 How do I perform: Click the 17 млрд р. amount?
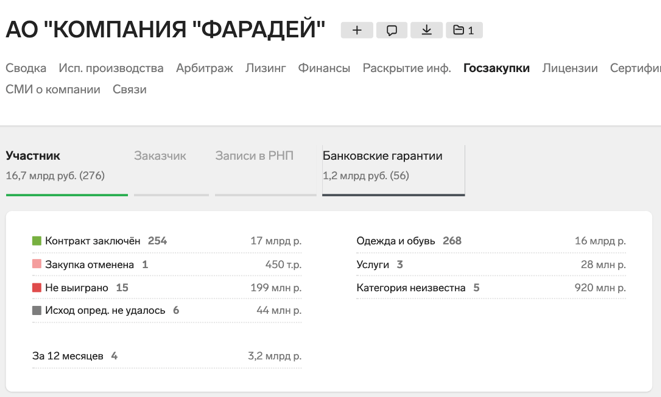[x=276, y=241]
